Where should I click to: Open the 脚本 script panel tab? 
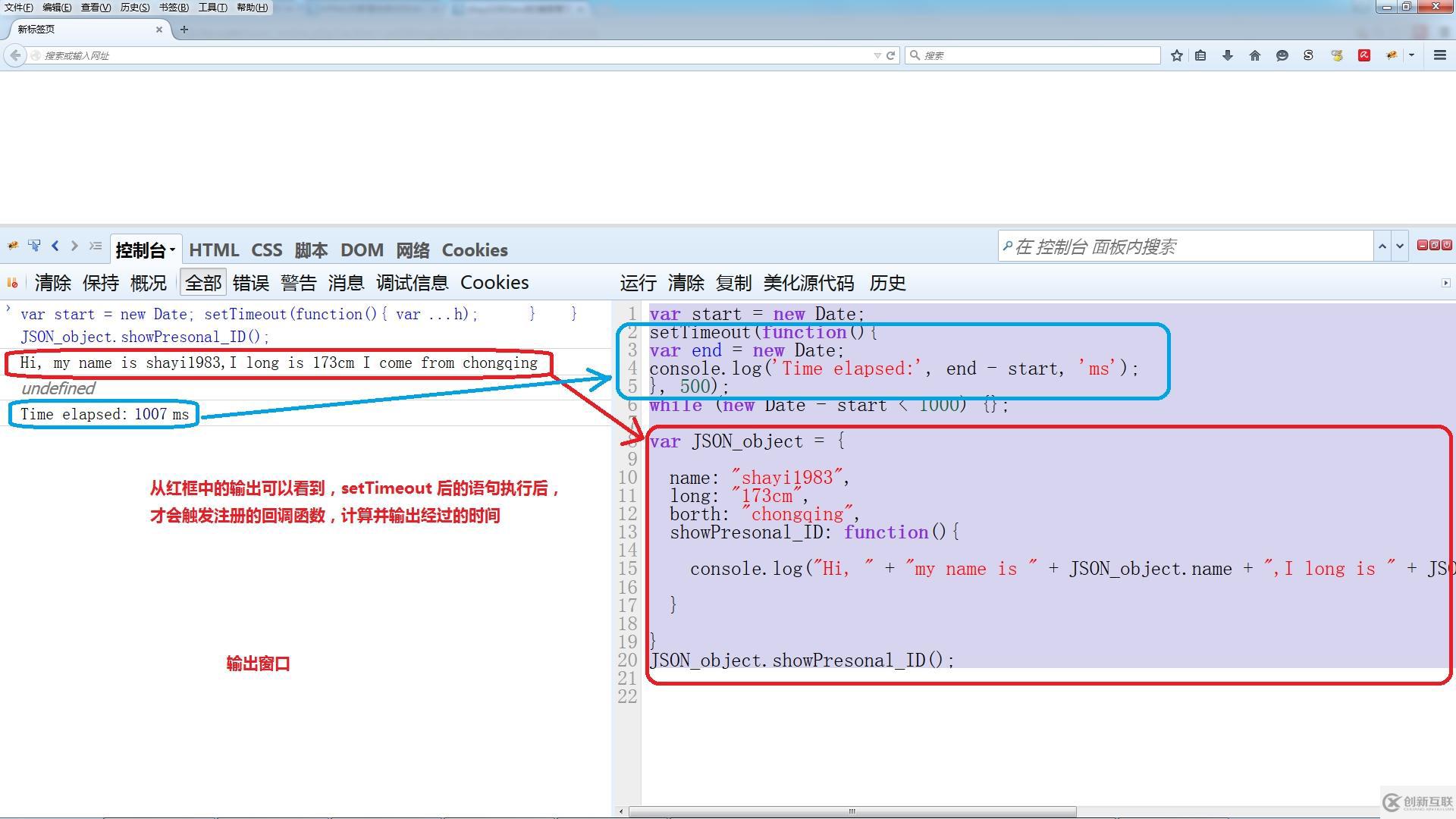(x=311, y=250)
